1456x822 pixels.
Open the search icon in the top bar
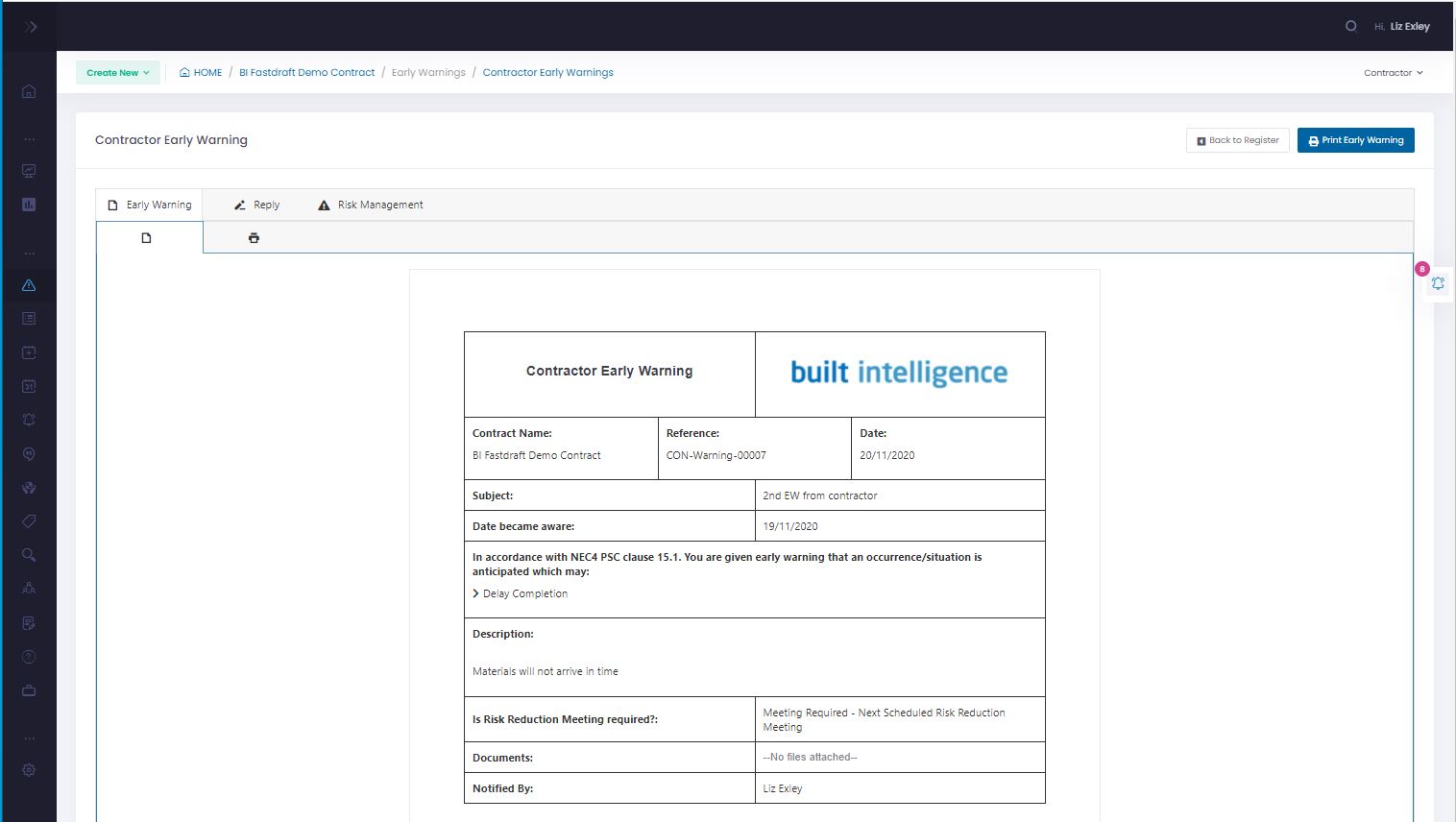click(1350, 26)
